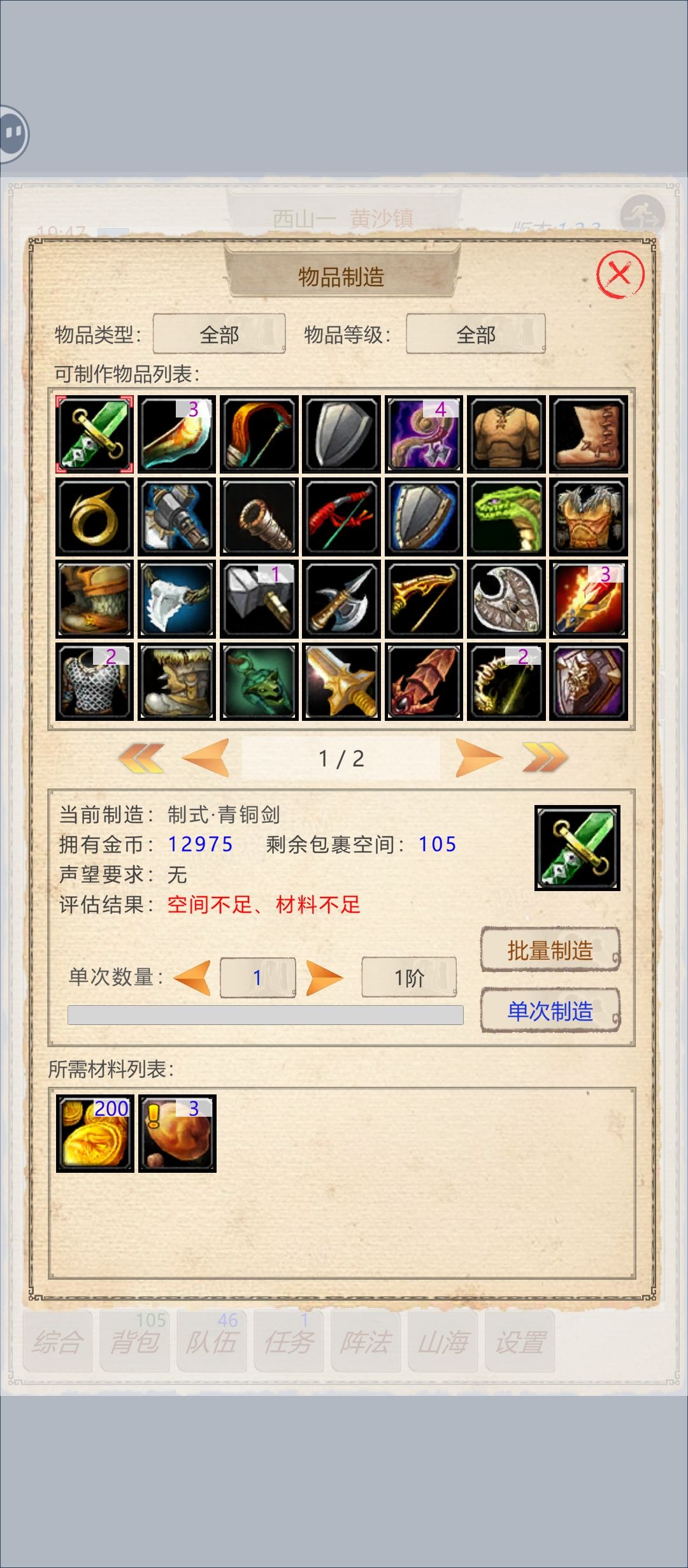Click the 单次制造 button
The height and width of the screenshot is (1568, 688).
tap(550, 1010)
